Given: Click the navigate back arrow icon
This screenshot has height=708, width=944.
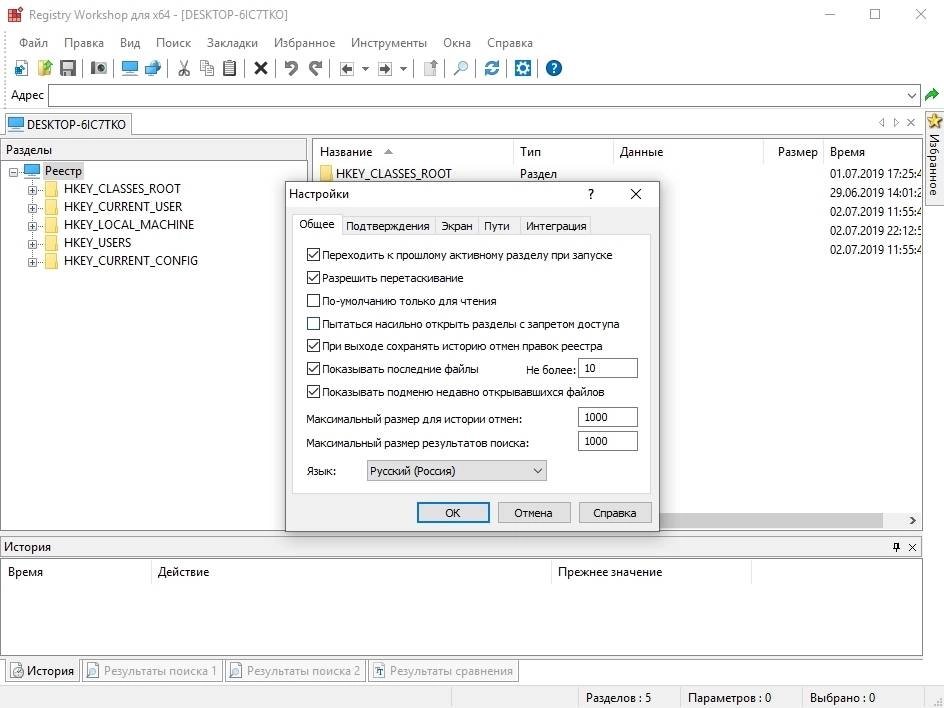Looking at the screenshot, I should 347,69.
